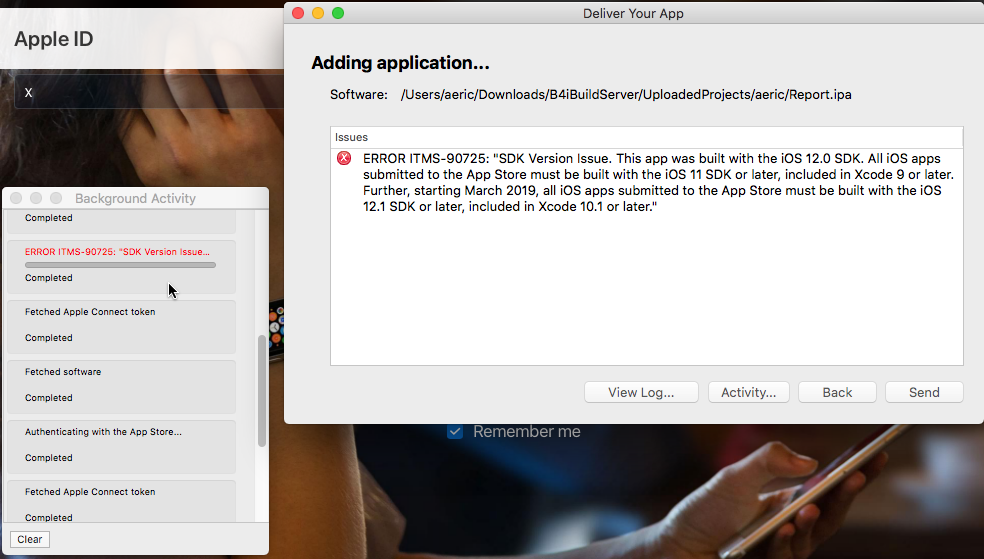The image size is (984, 559).
Task: Go Back in Deliver Your App dialog
Action: coord(837,392)
